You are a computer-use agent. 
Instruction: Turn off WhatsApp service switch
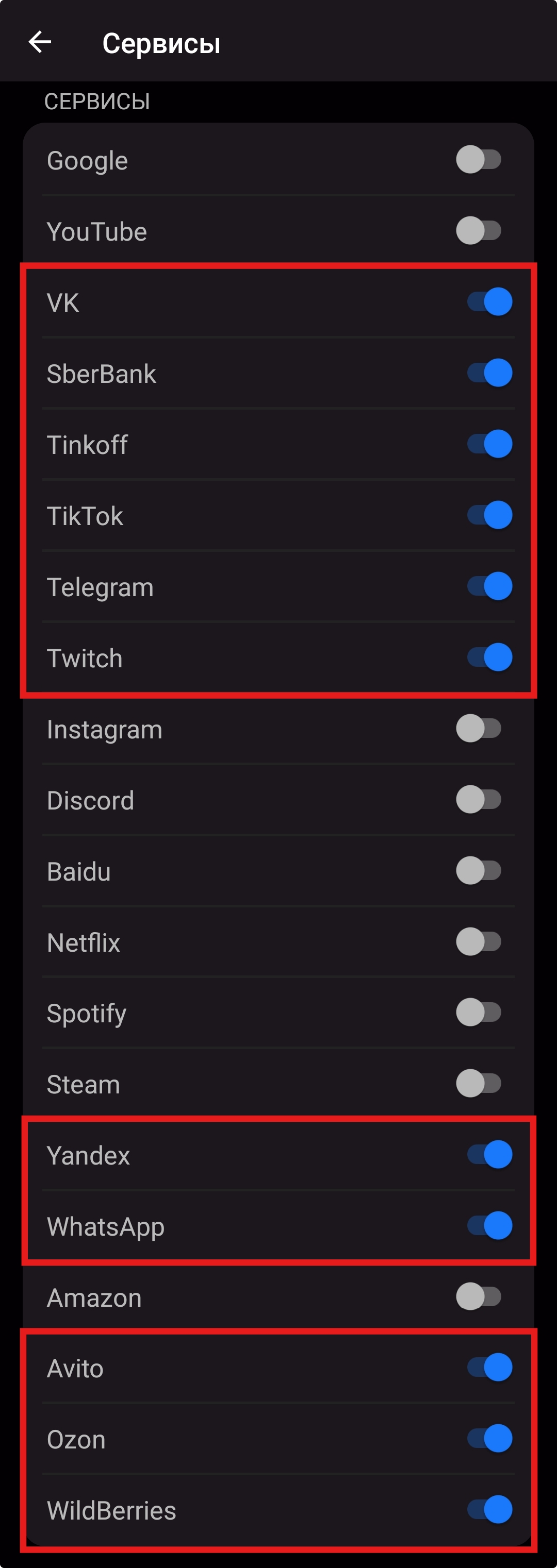[x=489, y=1226]
